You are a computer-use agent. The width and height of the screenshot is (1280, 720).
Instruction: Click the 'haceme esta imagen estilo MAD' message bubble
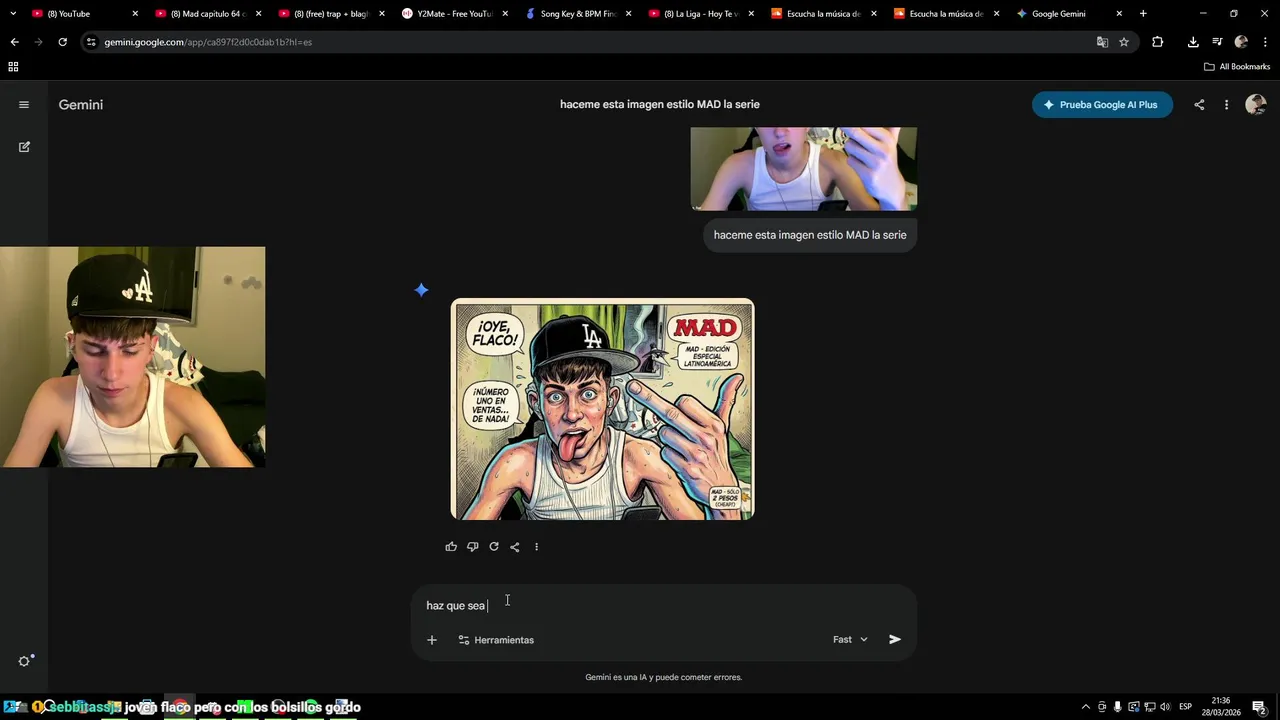point(810,235)
